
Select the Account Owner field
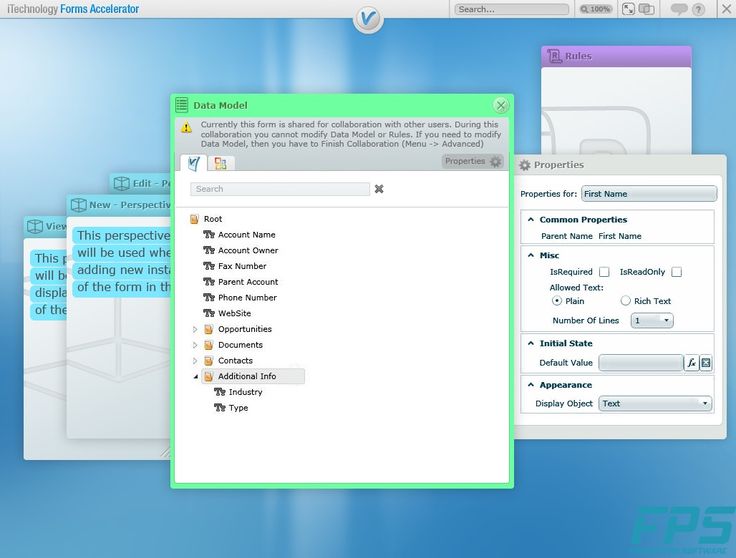click(248, 251)
